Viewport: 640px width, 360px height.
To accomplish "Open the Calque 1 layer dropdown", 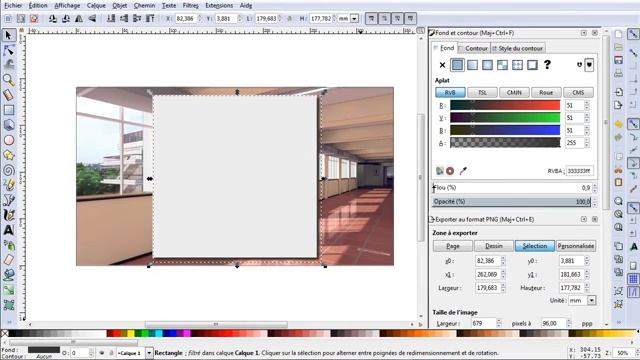I will click(149, 353).
